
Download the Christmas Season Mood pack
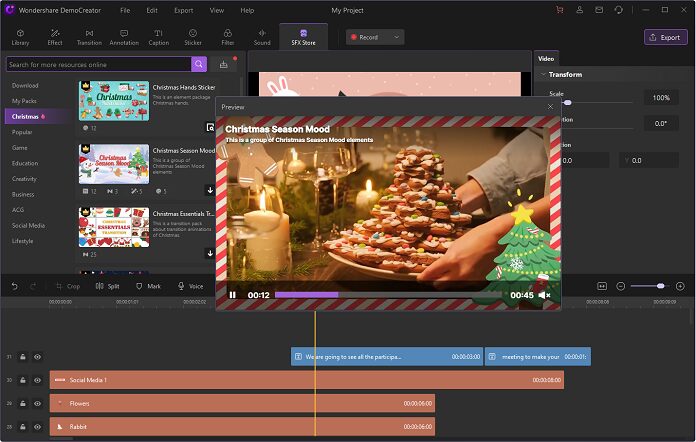[210, 190]
